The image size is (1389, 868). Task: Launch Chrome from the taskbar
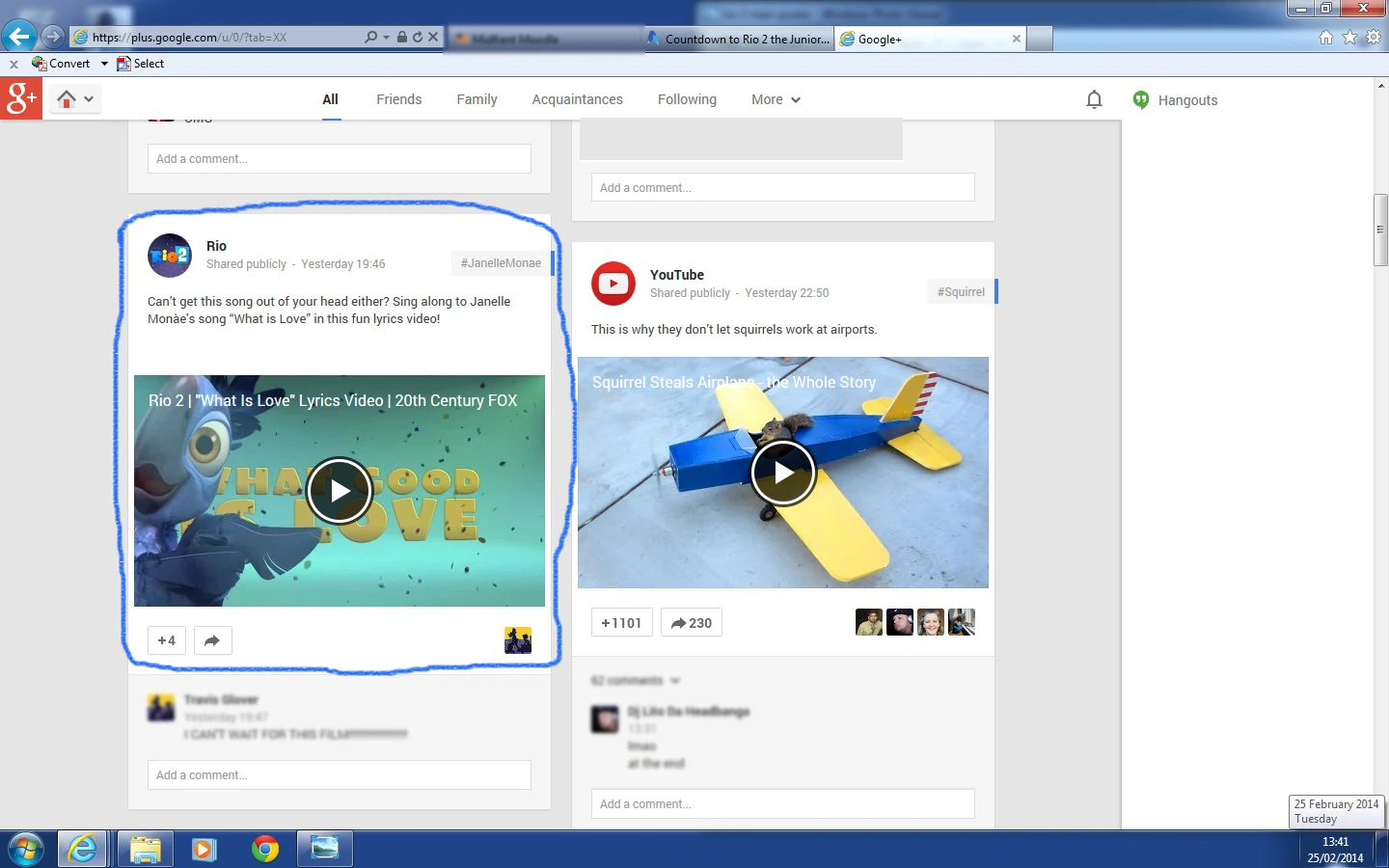[264, 849]
